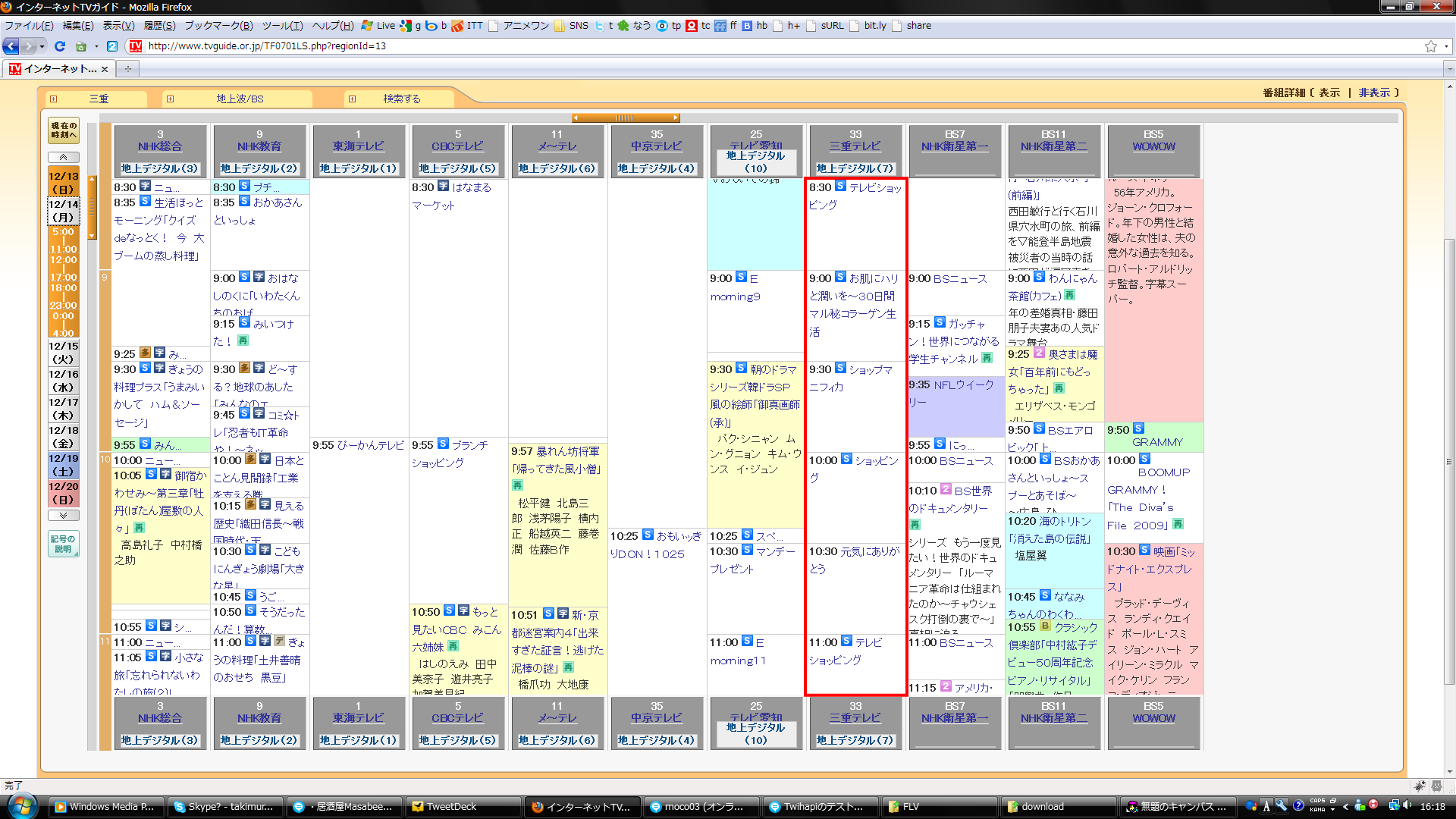This screenshot has width=1456, height=819.
Task: Select the 12/15 (火) date cell
Action: pyautogui.click(x=64, y=353)
